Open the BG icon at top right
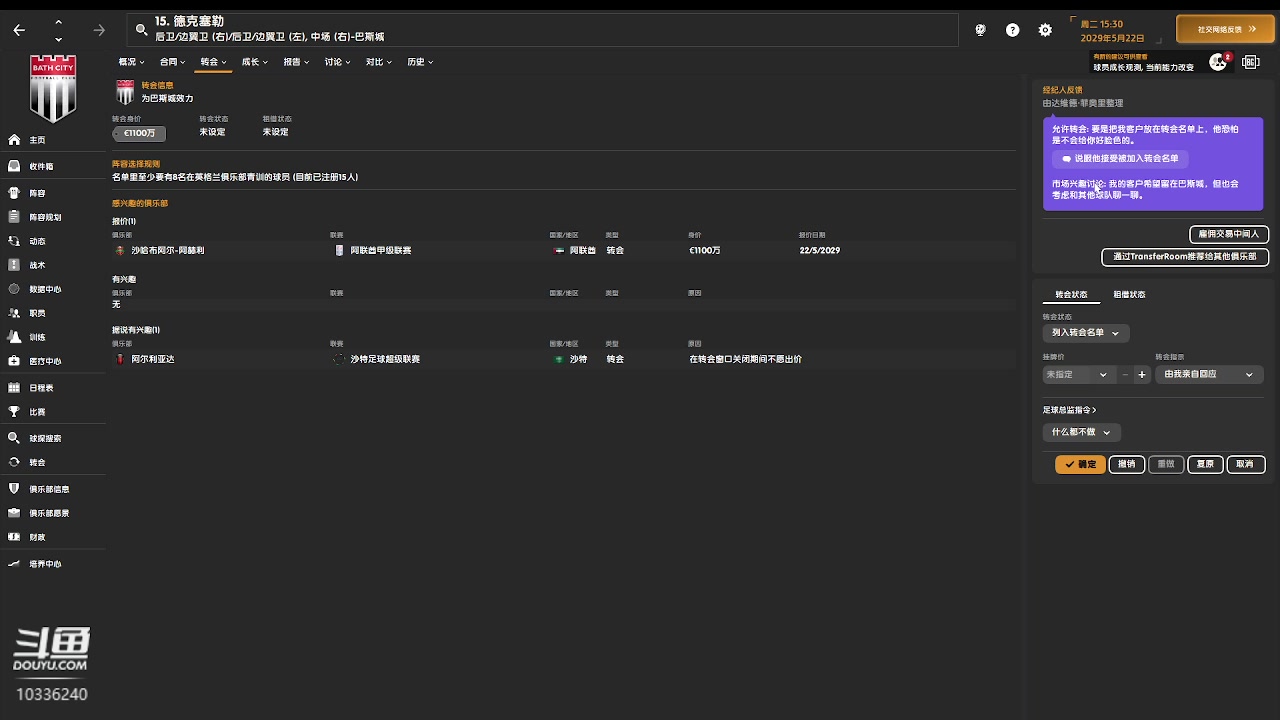This screenshot has height=720, width=1280. [1251, 62]
